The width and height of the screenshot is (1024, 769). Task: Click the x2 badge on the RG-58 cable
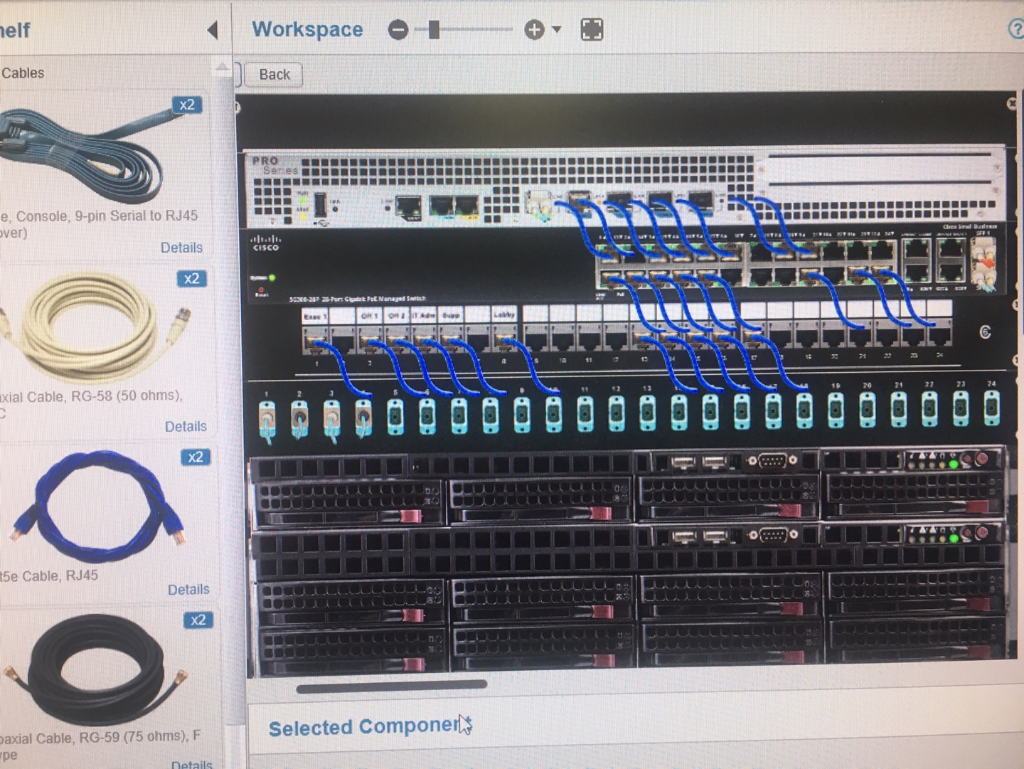tap(191, 279)
